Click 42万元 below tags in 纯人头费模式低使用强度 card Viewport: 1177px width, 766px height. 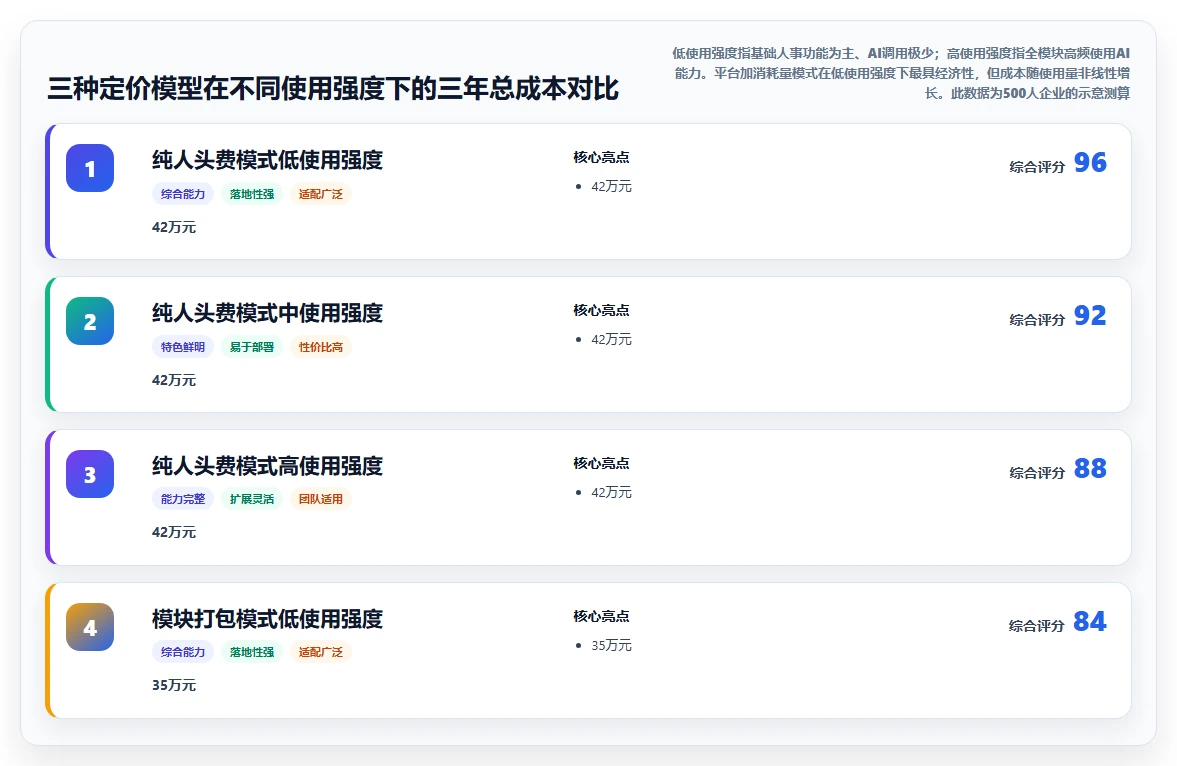[x=173, y=227]
